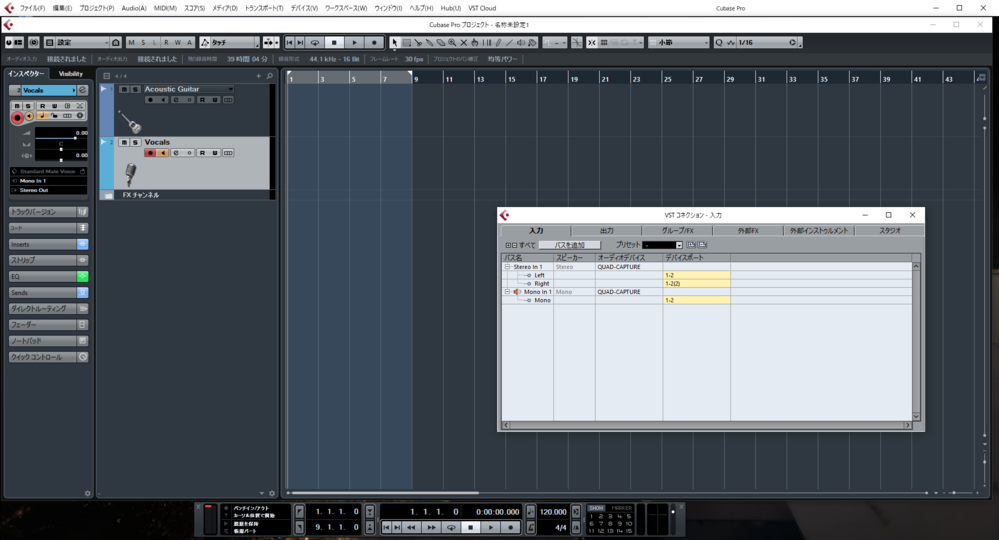Click the バスを追加 button
999x540 pixels.
[570, 245]
